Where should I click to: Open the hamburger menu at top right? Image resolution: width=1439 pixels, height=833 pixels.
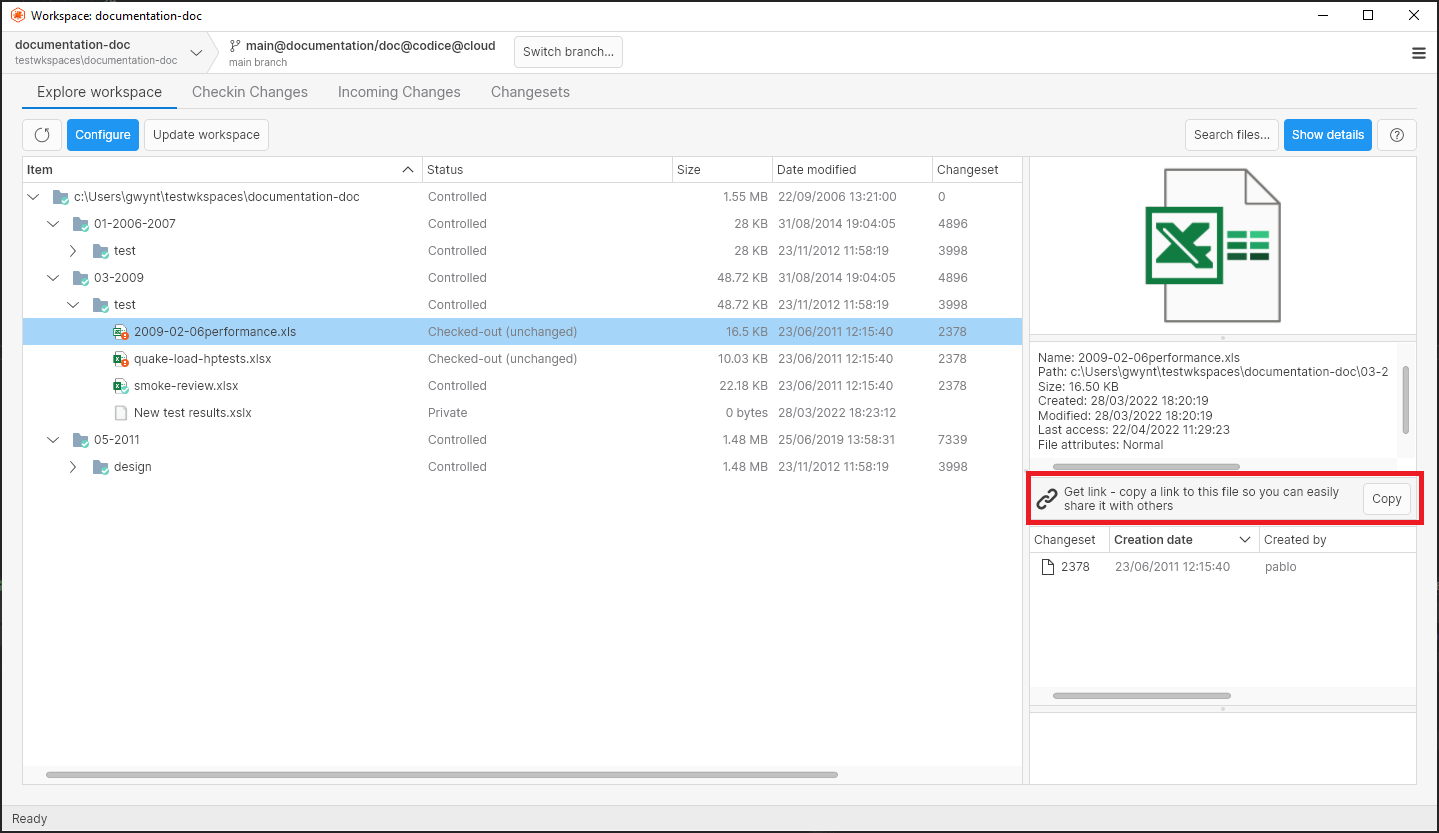[1418, 52]
